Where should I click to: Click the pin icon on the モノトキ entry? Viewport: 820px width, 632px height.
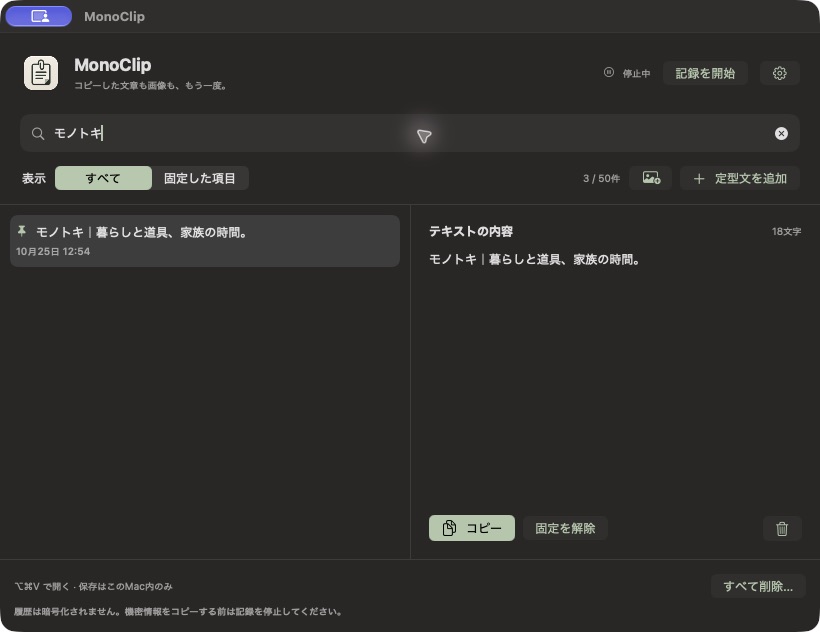point(22,231)
